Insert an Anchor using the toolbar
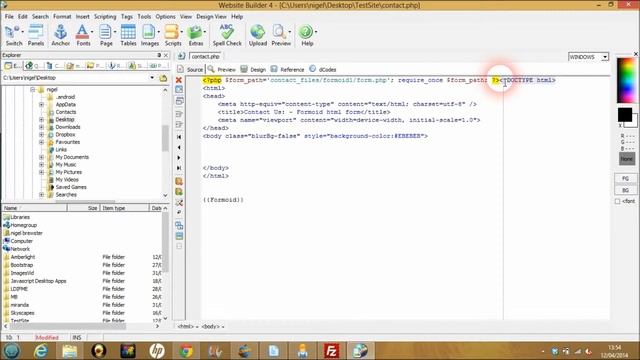640x360 pixels. (x=60, y=35)
